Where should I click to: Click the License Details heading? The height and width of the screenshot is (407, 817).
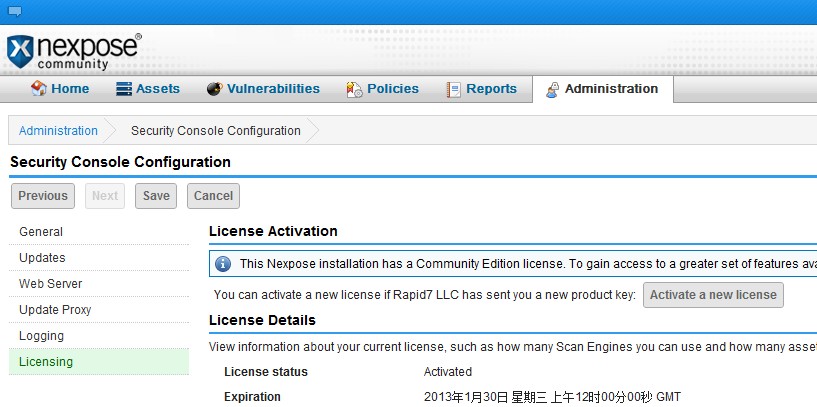[262, 320]
